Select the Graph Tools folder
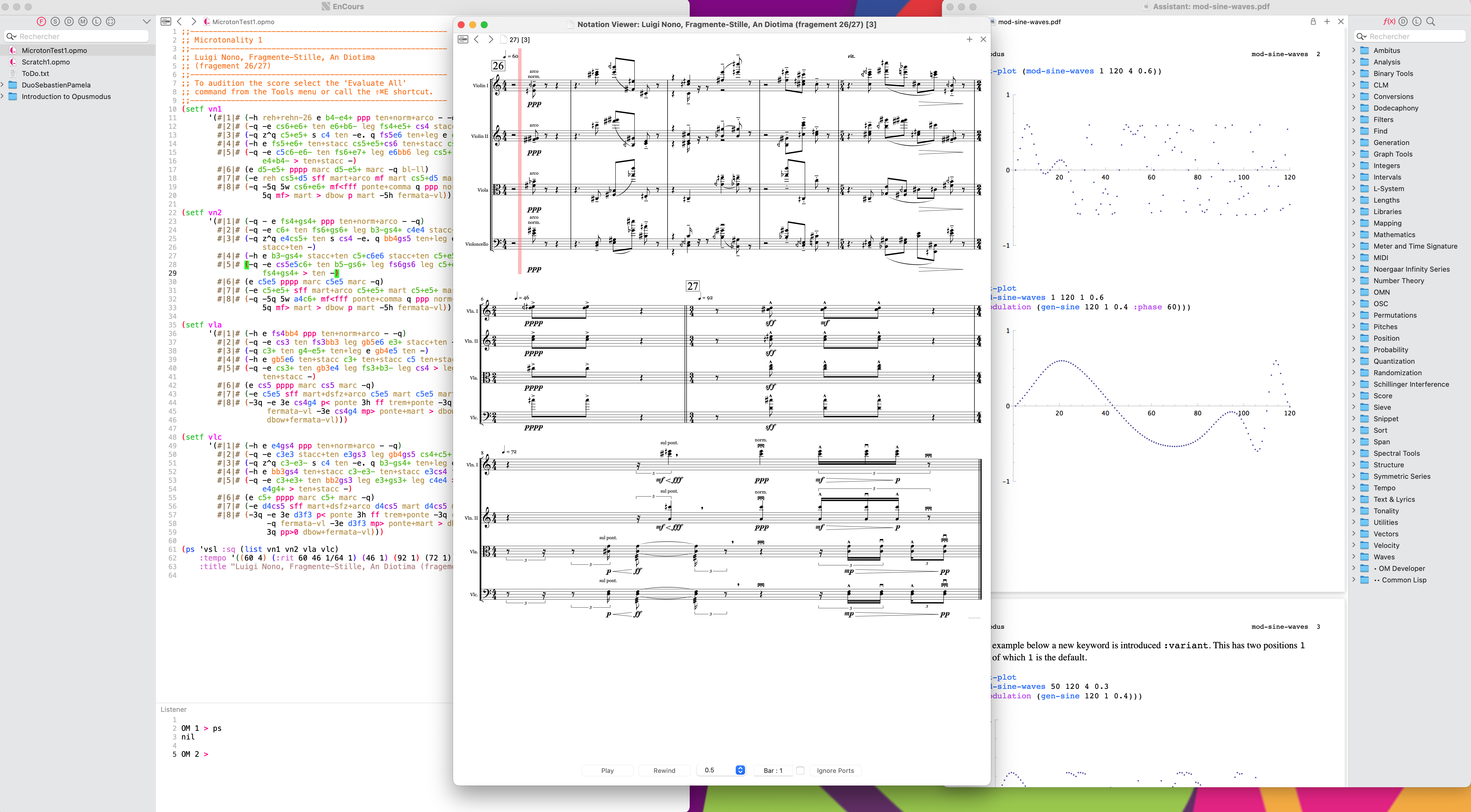 (x=1393, y=154)
